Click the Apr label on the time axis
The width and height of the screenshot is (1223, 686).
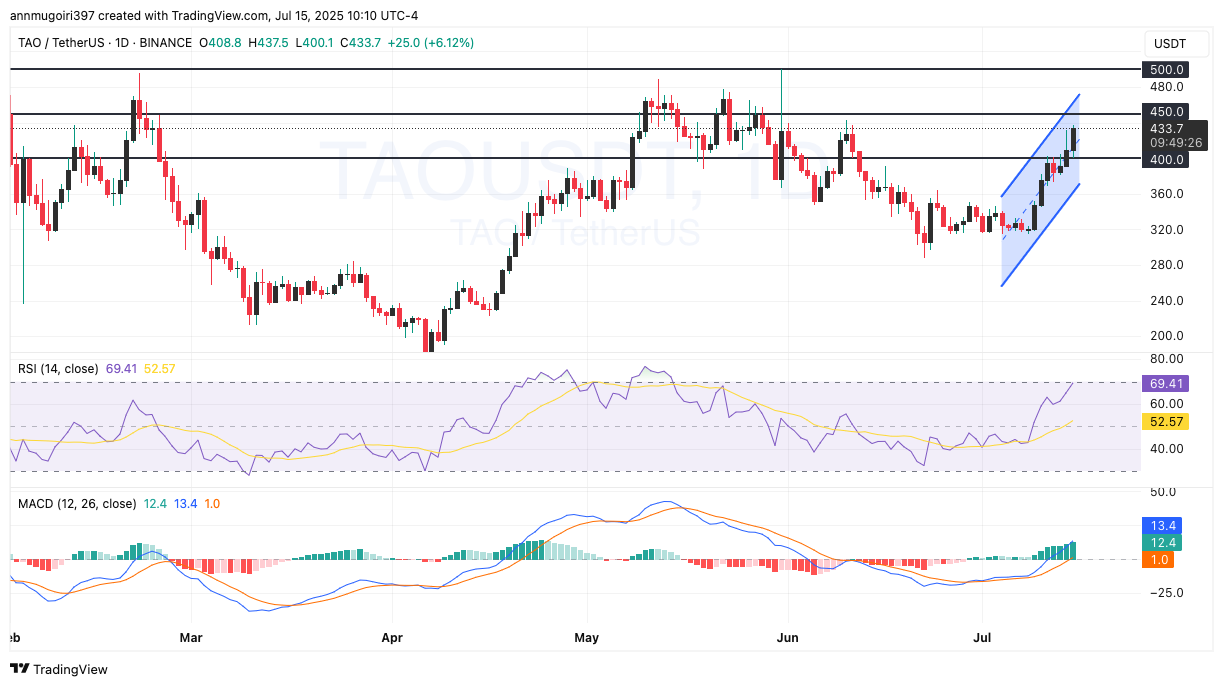coord(391,636)
